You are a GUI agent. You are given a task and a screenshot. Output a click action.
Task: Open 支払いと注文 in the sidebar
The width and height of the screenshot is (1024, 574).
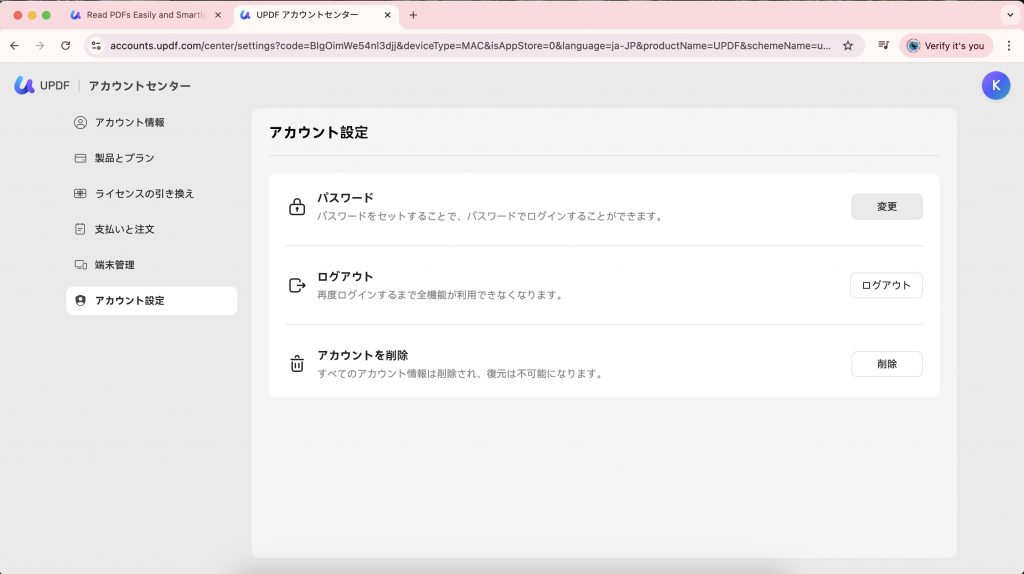(152, 229)
